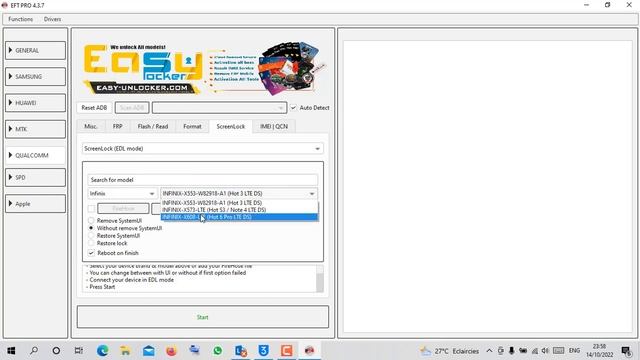This screenshot has height=360, width=640.
Task: Open Task View from the taskbar
Action: tap(79, 351)
